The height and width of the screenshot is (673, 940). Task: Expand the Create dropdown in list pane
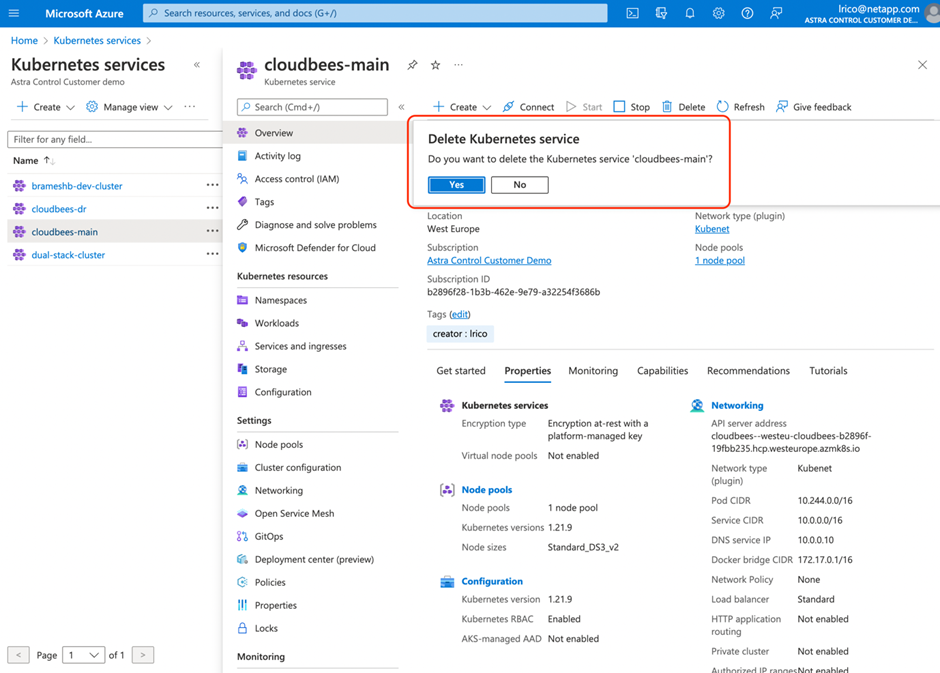pyautogui.click(x=46, y=107)
